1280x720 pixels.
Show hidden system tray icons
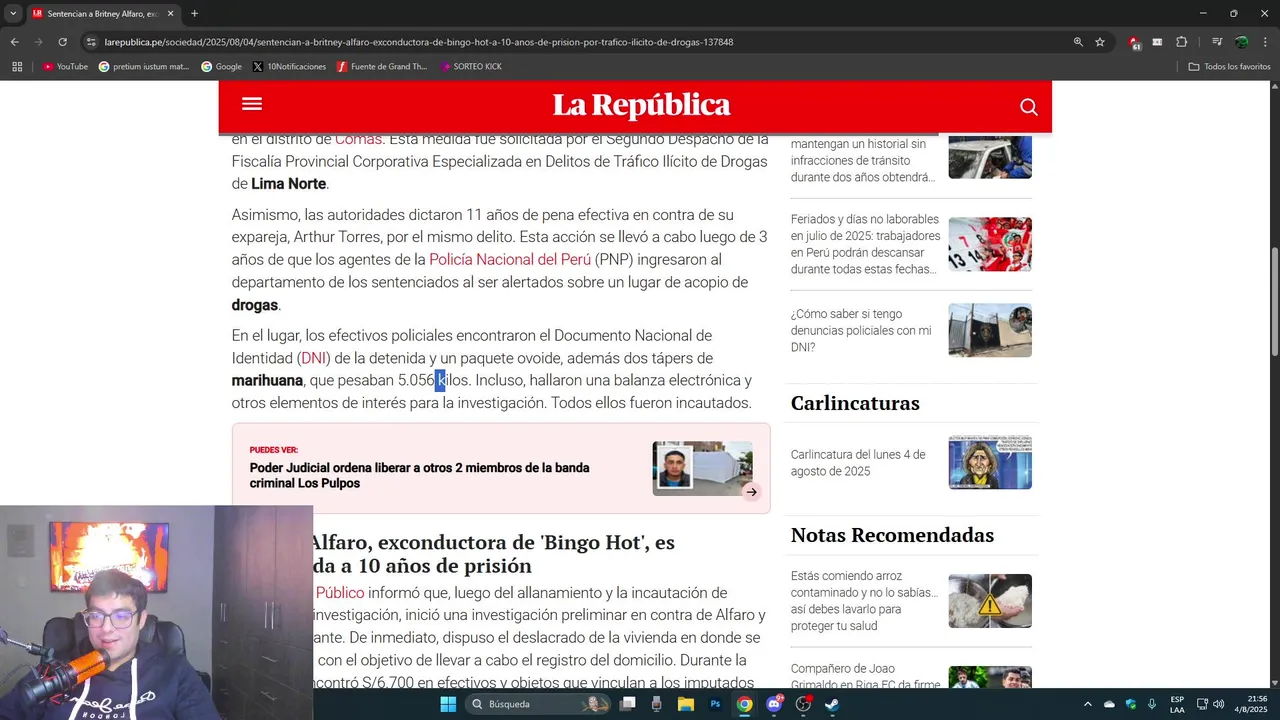click(x=1088, y=704)
